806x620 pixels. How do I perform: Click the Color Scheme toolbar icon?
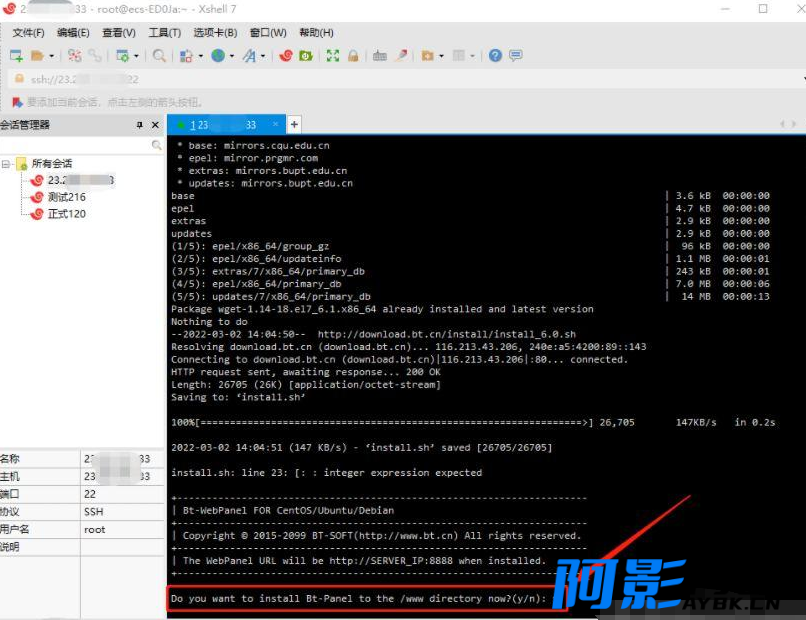coord(186,56)
